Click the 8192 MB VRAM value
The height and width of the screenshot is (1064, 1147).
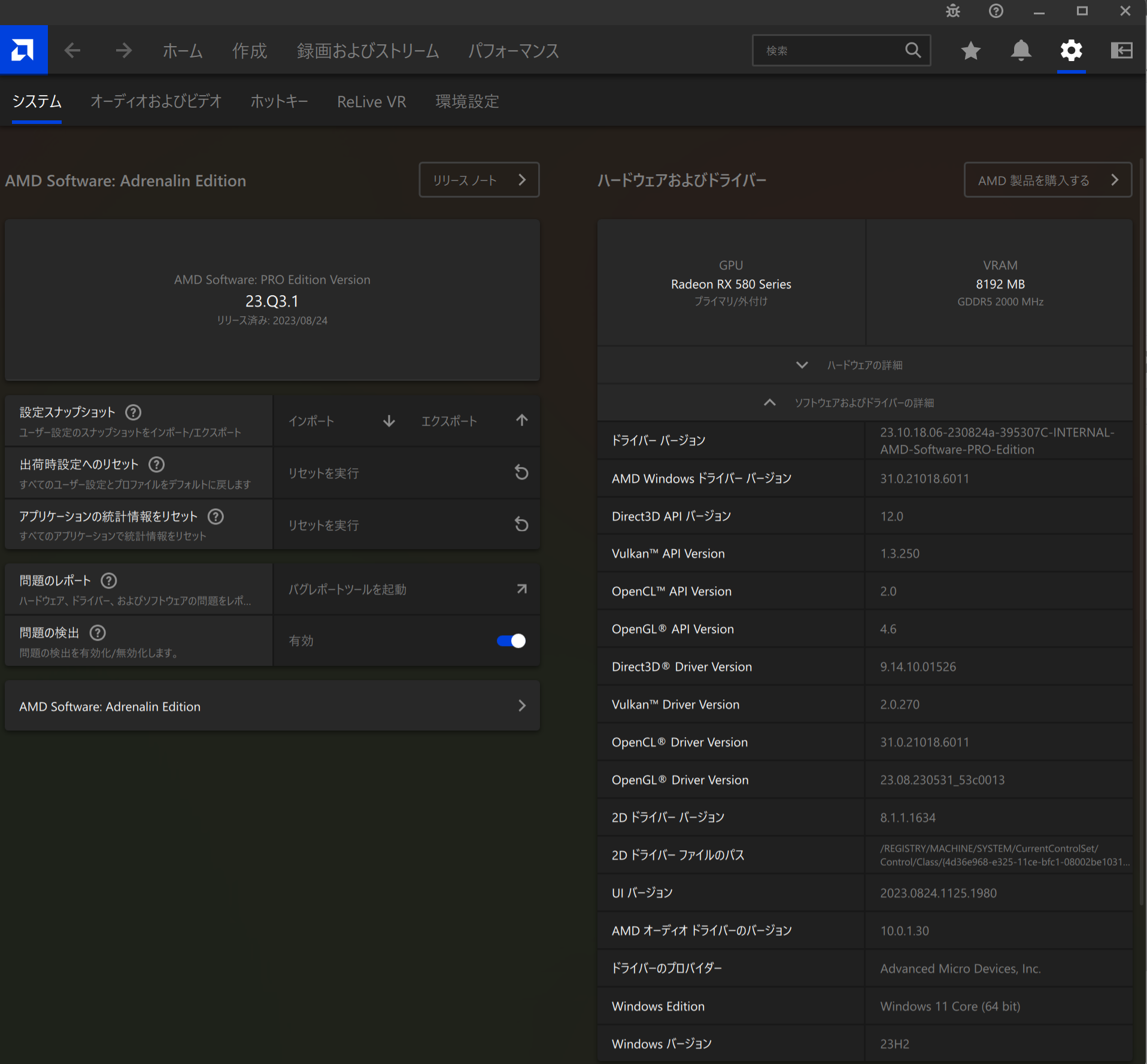(1000, 284)
